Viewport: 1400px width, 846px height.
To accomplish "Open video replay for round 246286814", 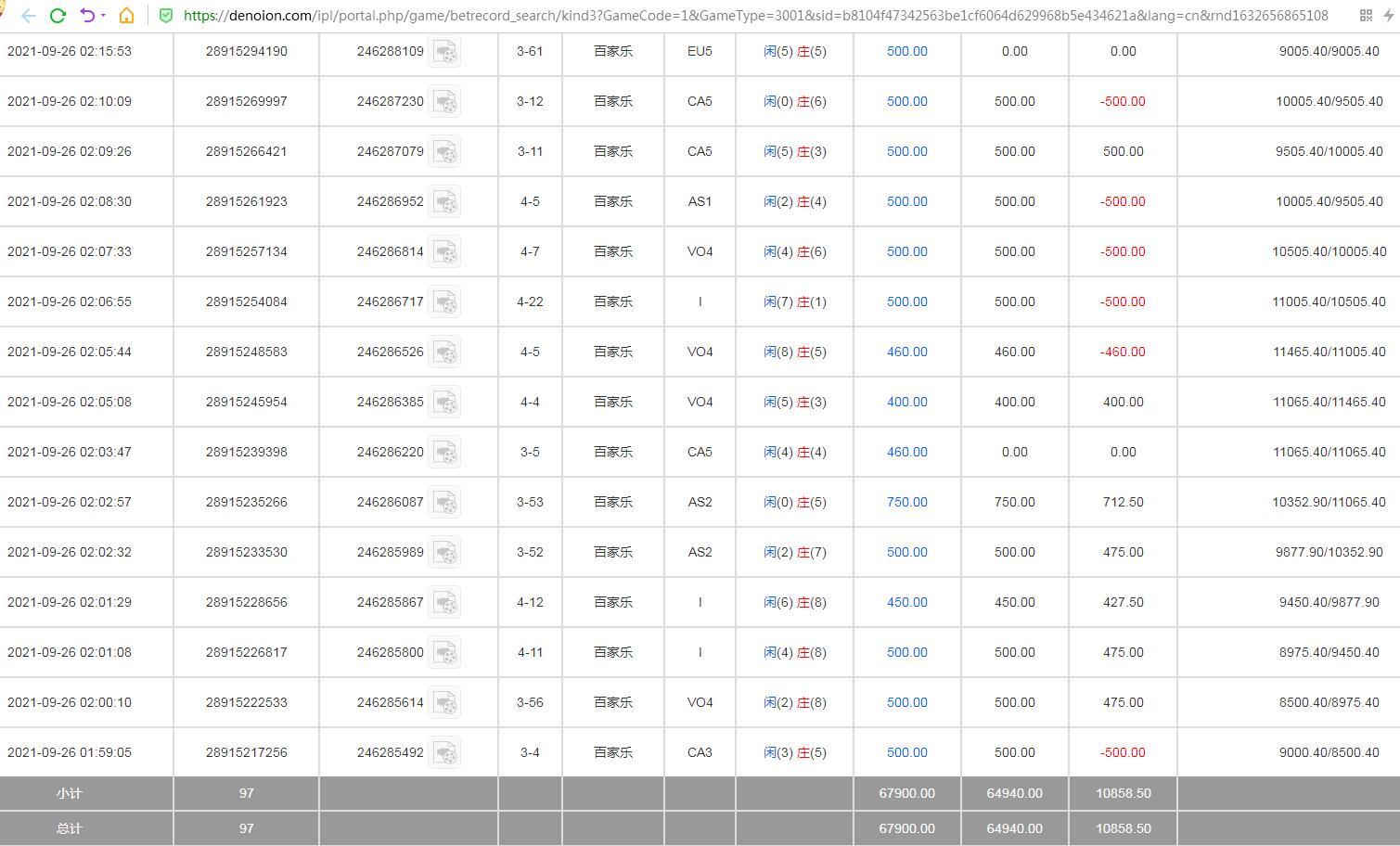I will tap(445, 252).
